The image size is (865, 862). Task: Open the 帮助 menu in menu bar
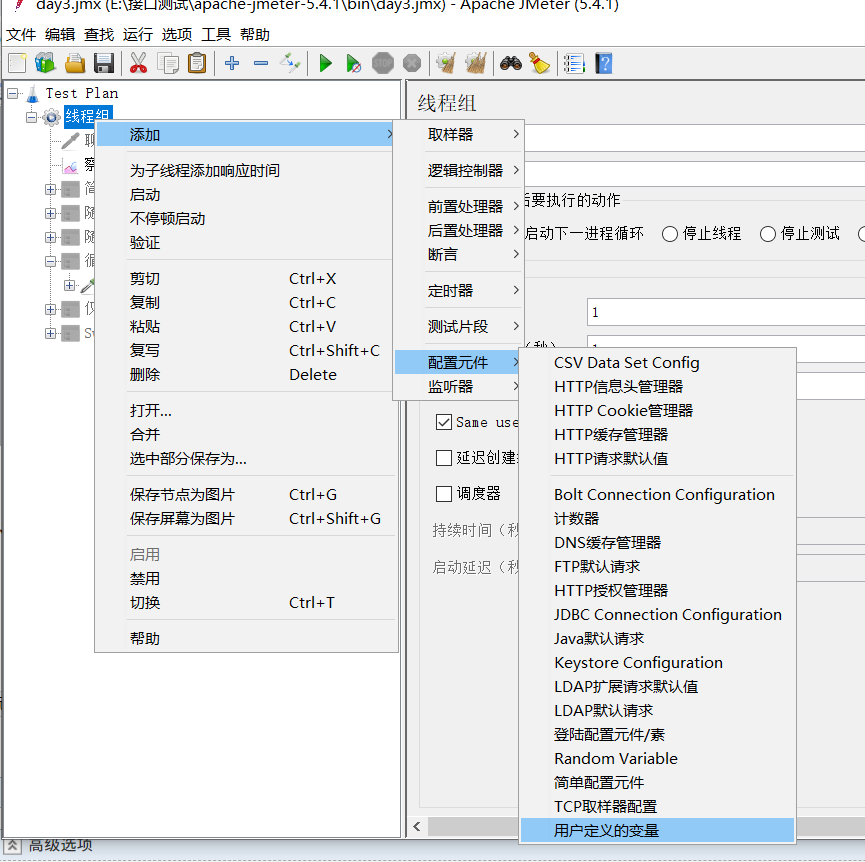pos(254,35)
